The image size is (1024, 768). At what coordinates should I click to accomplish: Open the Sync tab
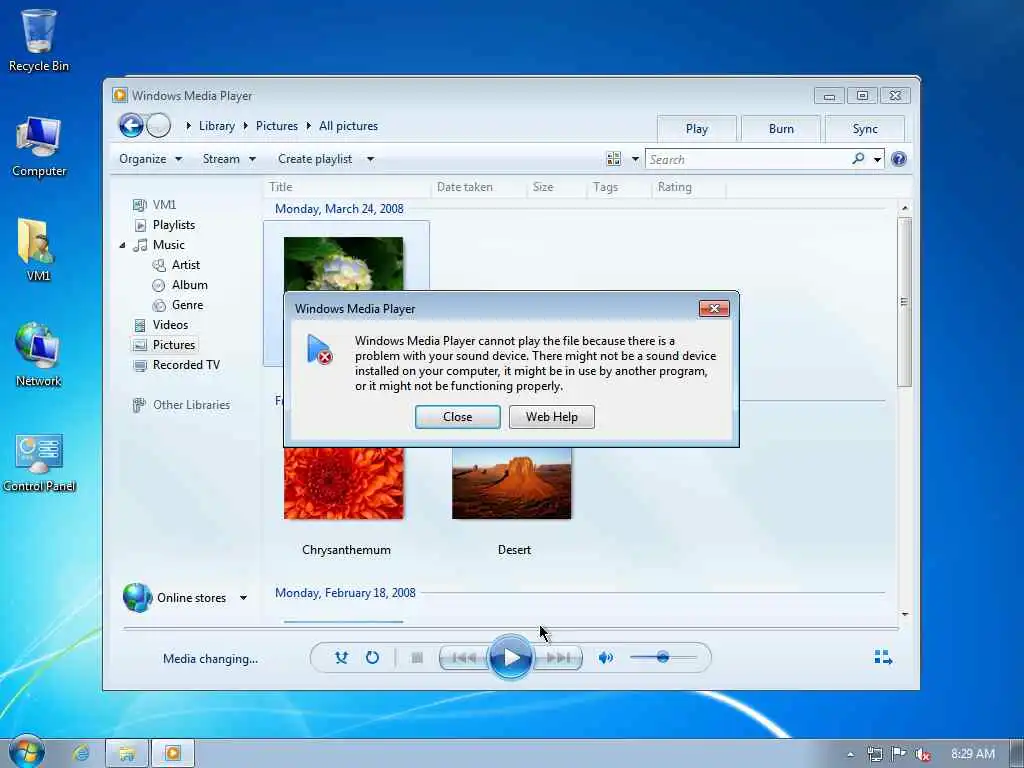tap(865, 129)
